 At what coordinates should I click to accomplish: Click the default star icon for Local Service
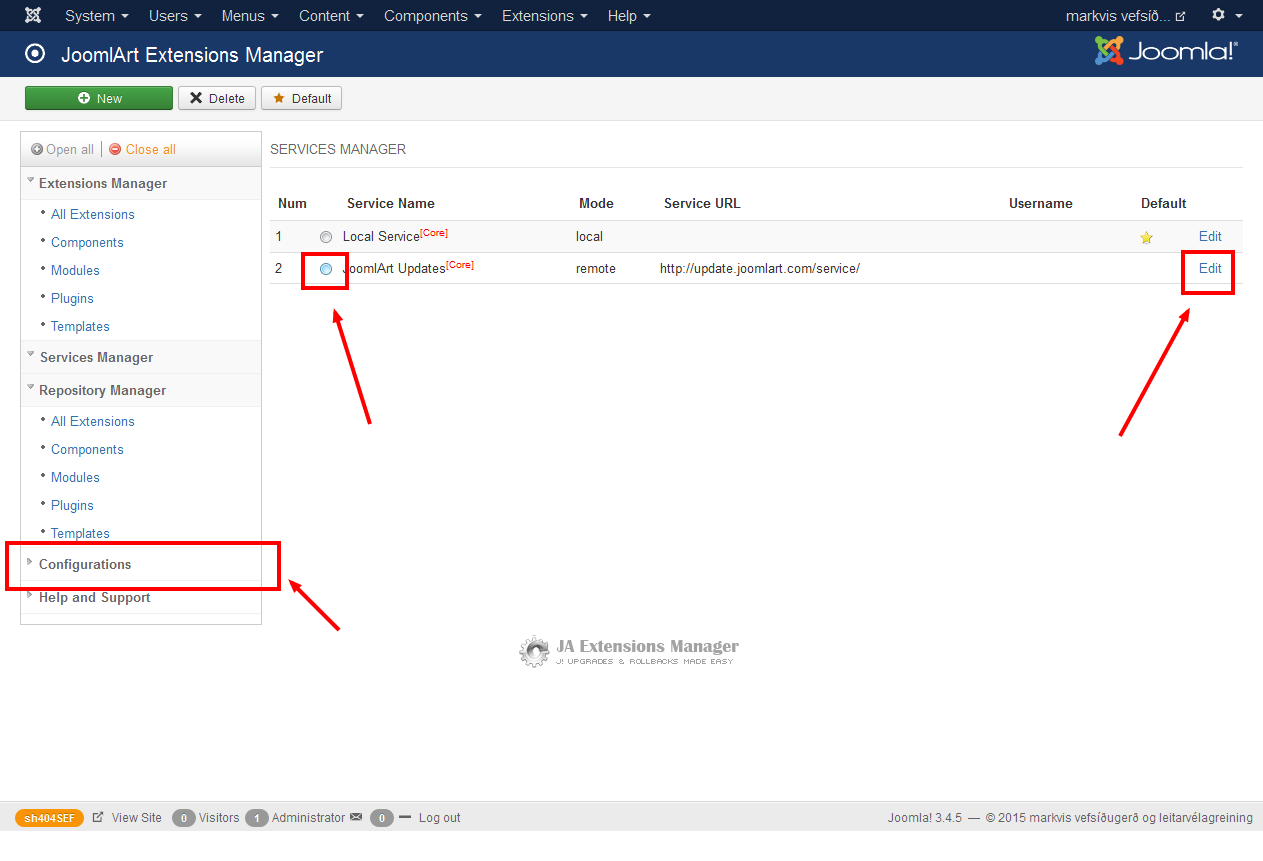[1146, 238]
